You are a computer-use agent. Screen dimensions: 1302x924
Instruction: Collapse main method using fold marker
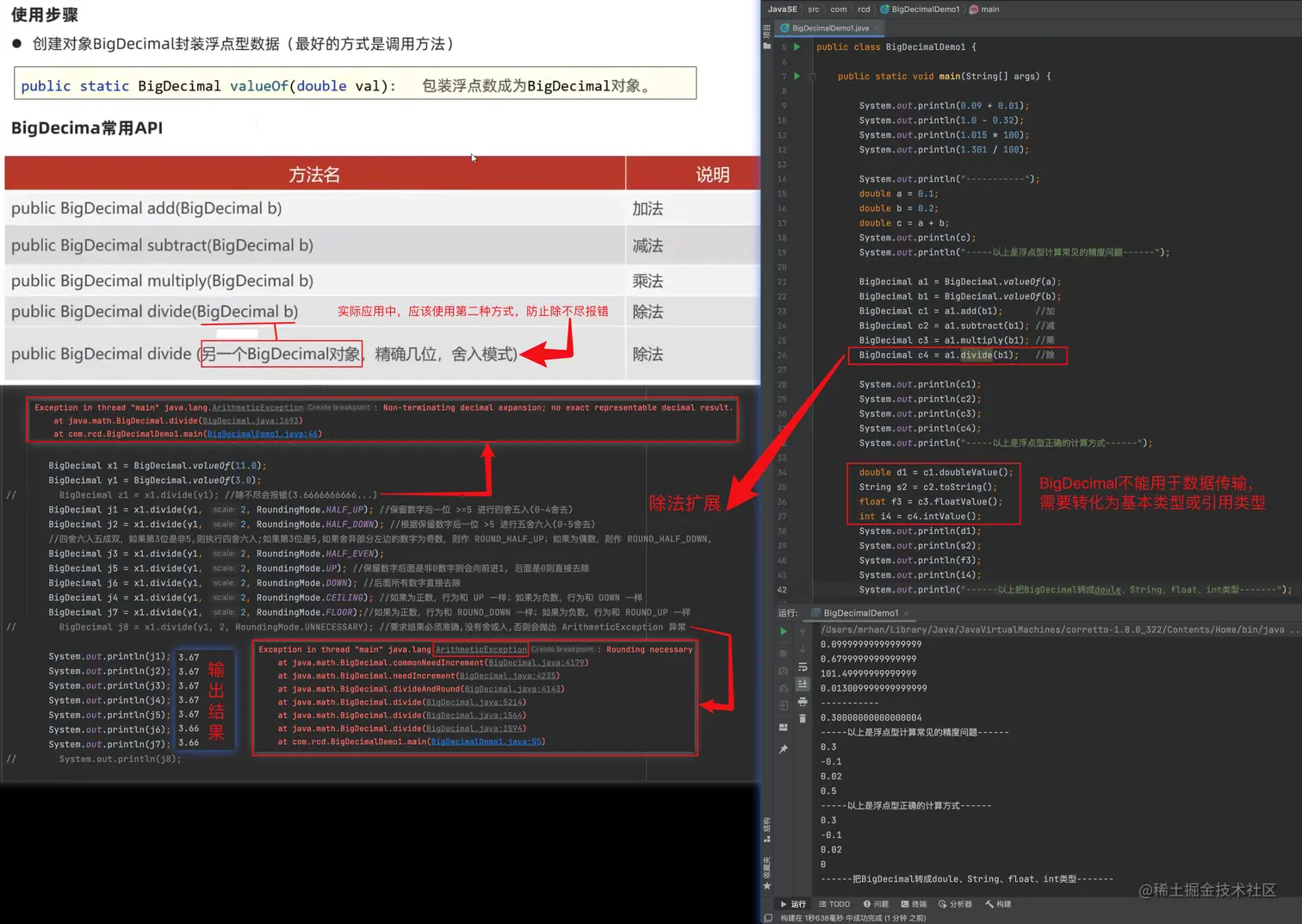click(812, 77)
